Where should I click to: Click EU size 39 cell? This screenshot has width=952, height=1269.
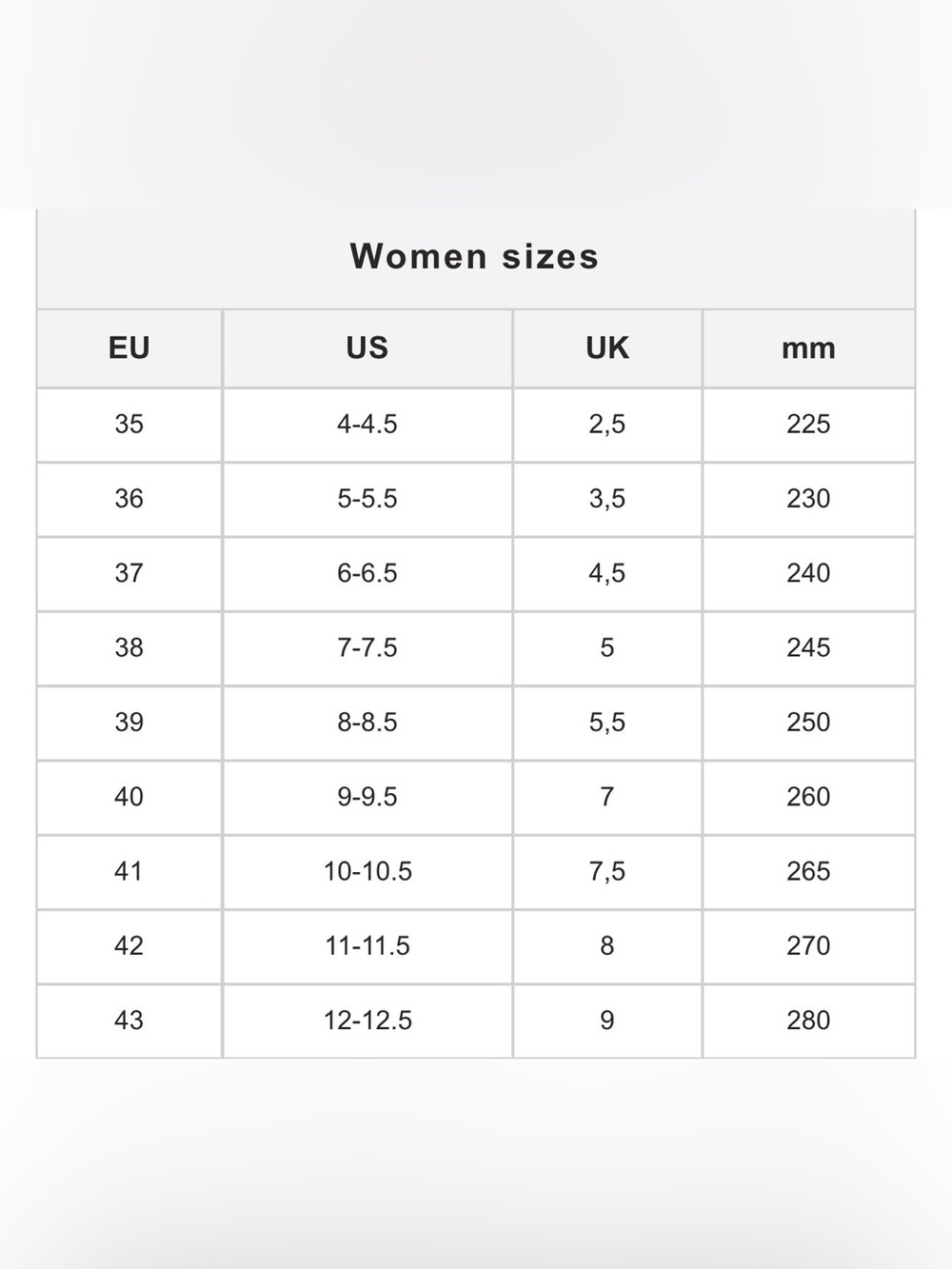129,723
